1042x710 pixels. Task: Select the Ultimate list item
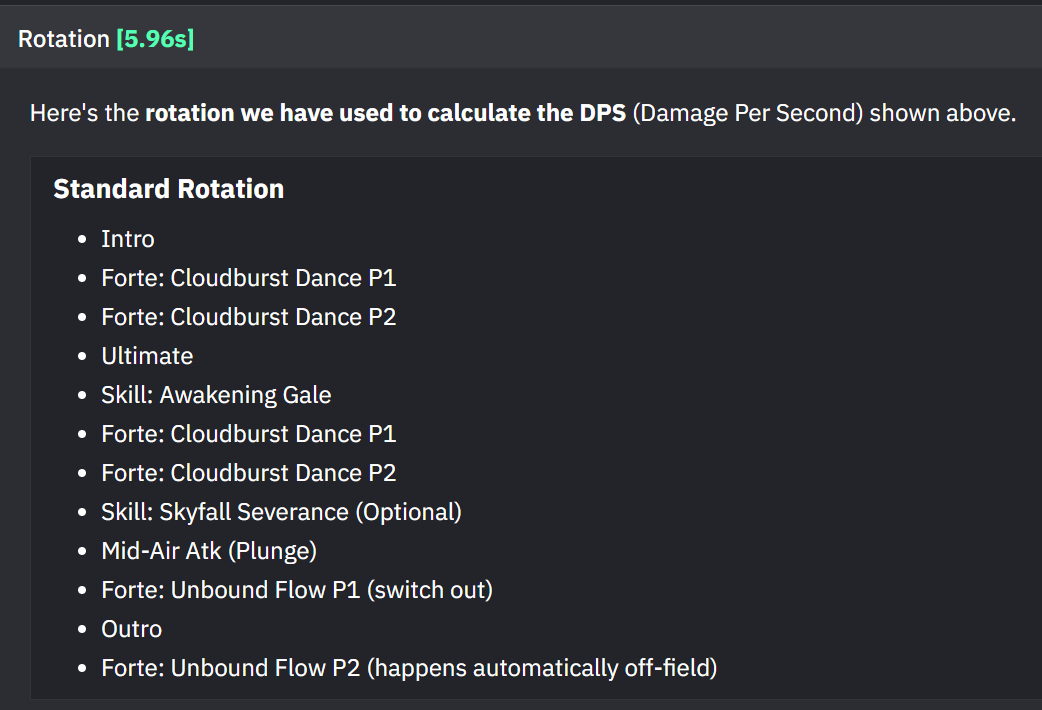pyautogui.click(x=147, y=356)
